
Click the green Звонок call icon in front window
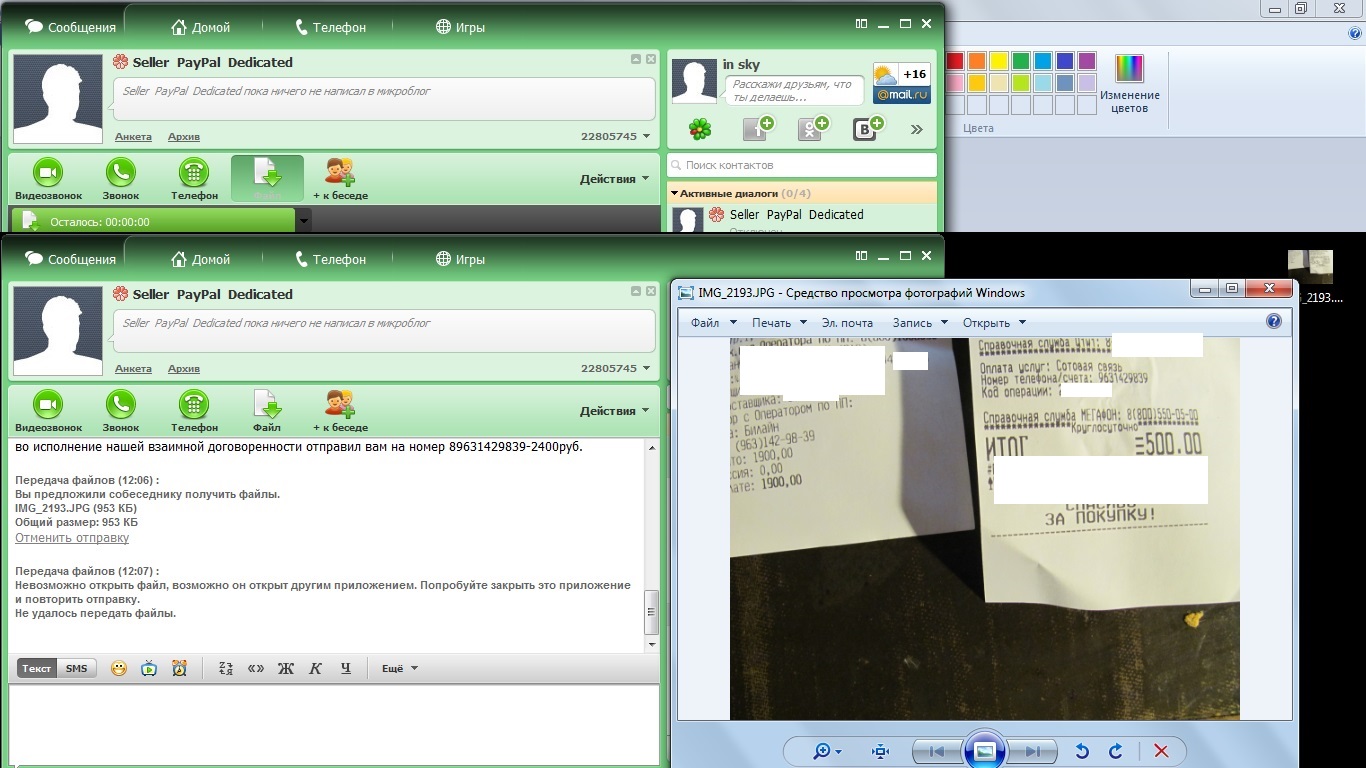pos(121,411)
